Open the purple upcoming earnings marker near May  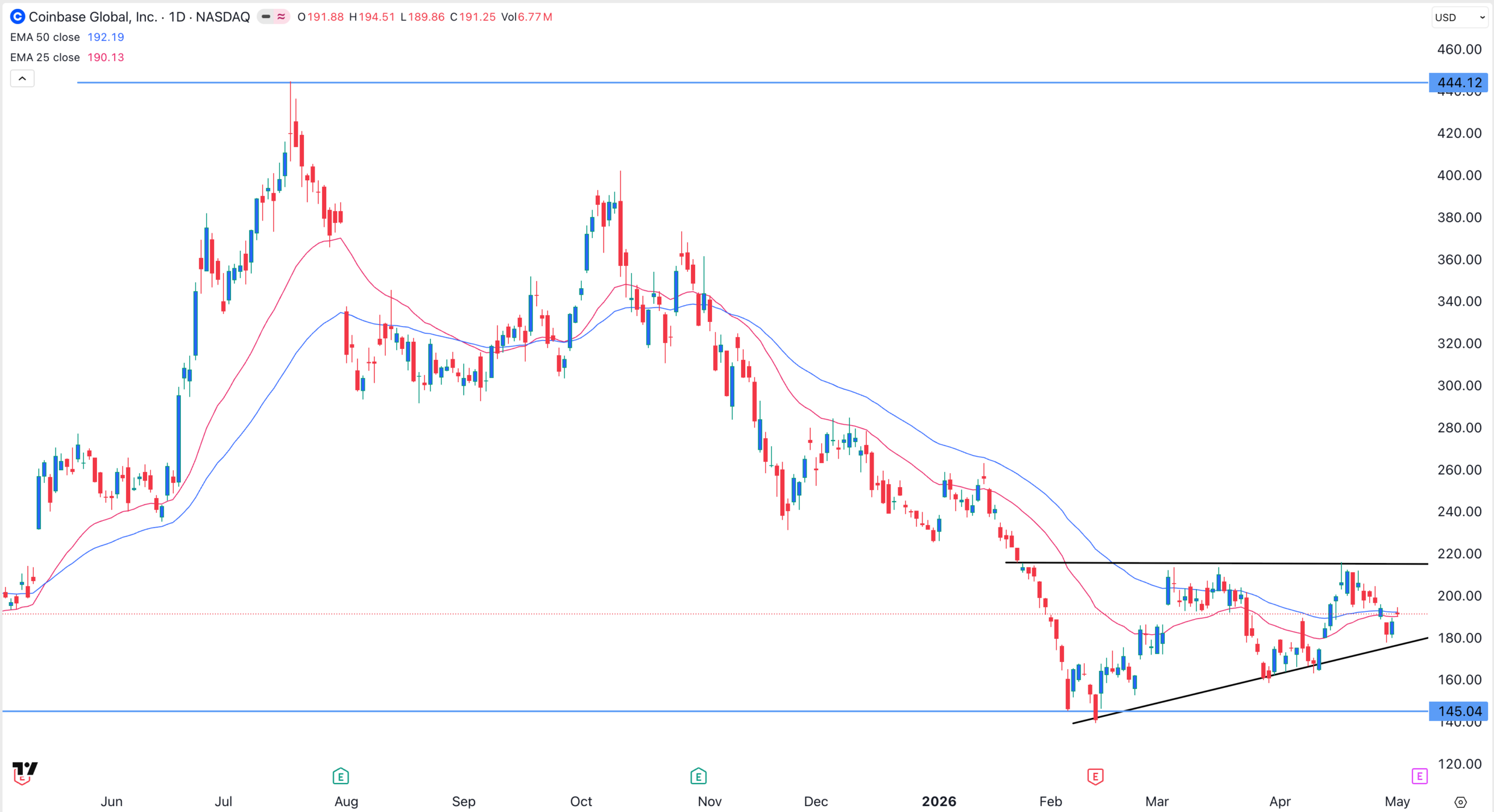coord(1419,776)
